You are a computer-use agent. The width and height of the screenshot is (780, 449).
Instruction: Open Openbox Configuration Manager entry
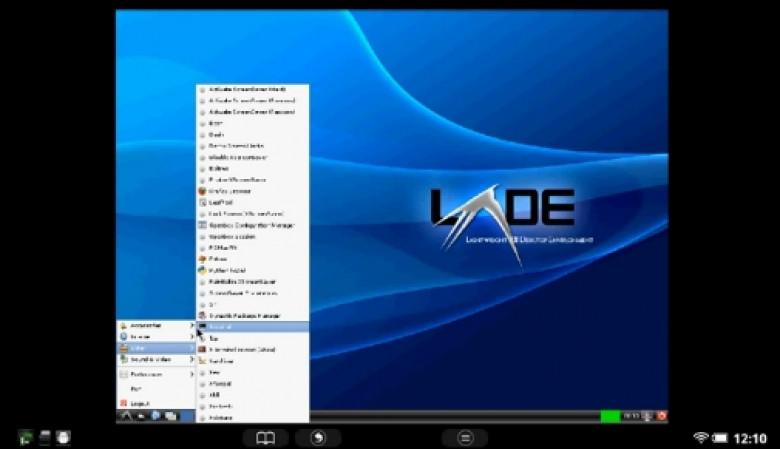coord(253,225)
